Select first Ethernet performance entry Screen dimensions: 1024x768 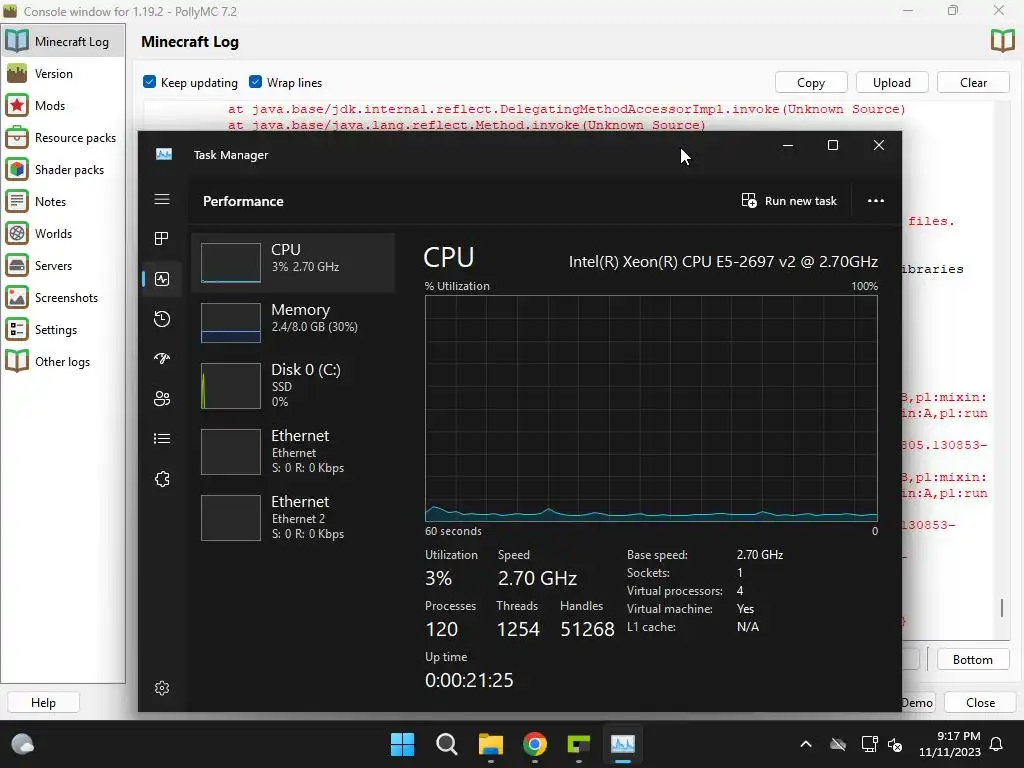tap(293, 451)
